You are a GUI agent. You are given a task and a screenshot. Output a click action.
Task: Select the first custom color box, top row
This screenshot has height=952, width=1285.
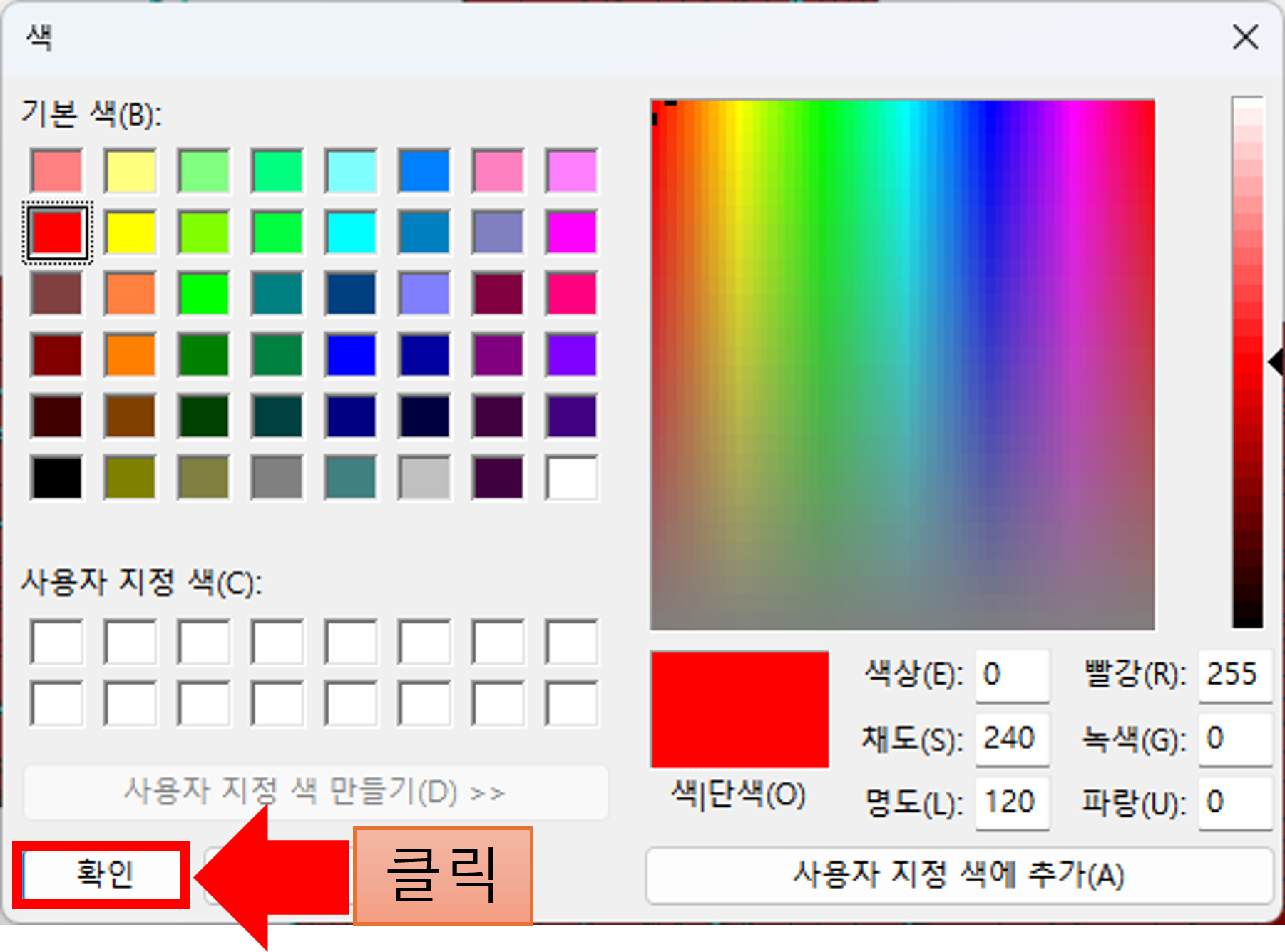coord(57,643)
